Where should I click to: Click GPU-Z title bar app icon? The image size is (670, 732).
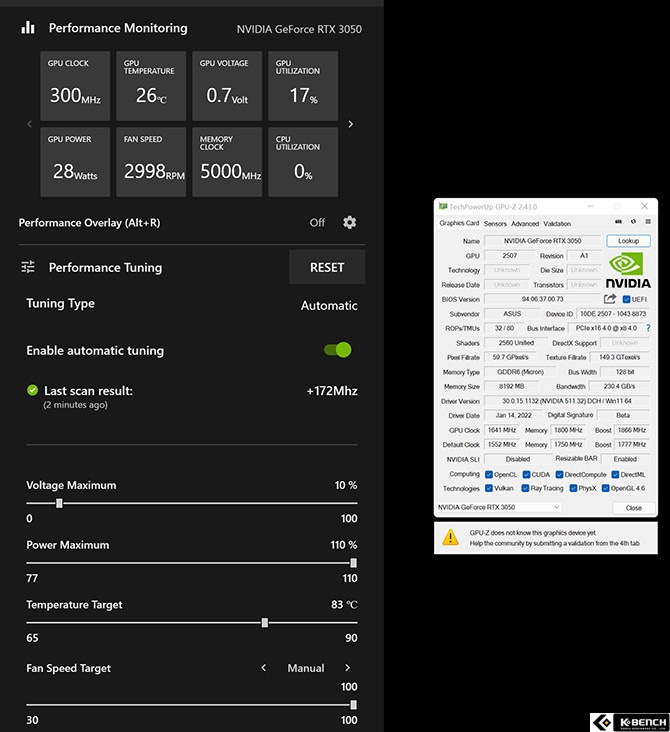coord(443,206)
